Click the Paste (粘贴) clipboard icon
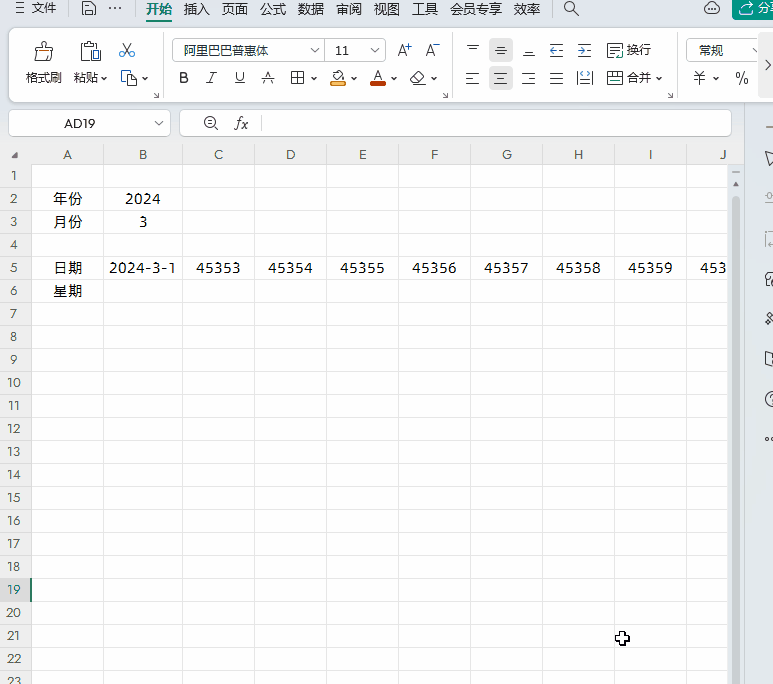Image resolution: width=773 pixels, height=684 pixels. pos(90,51)
